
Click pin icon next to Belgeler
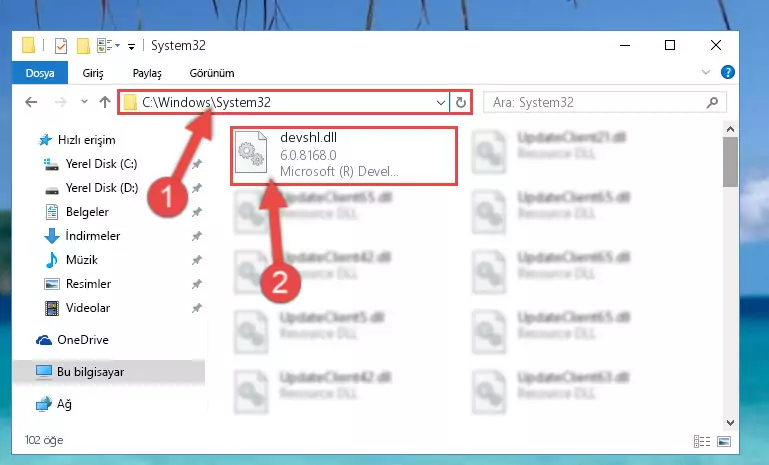point(197,212)
